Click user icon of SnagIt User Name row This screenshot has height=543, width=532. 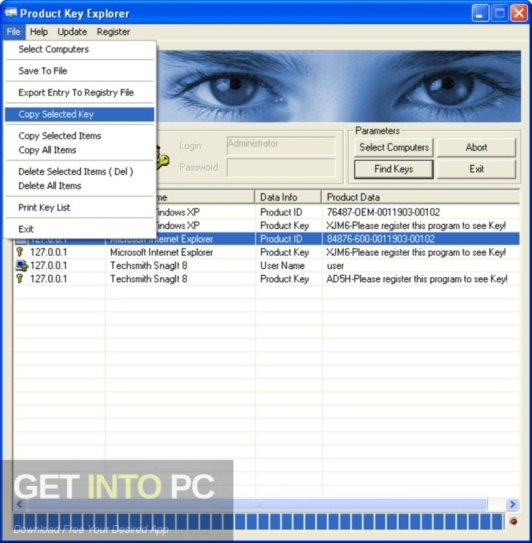click(x=21, y=266)
